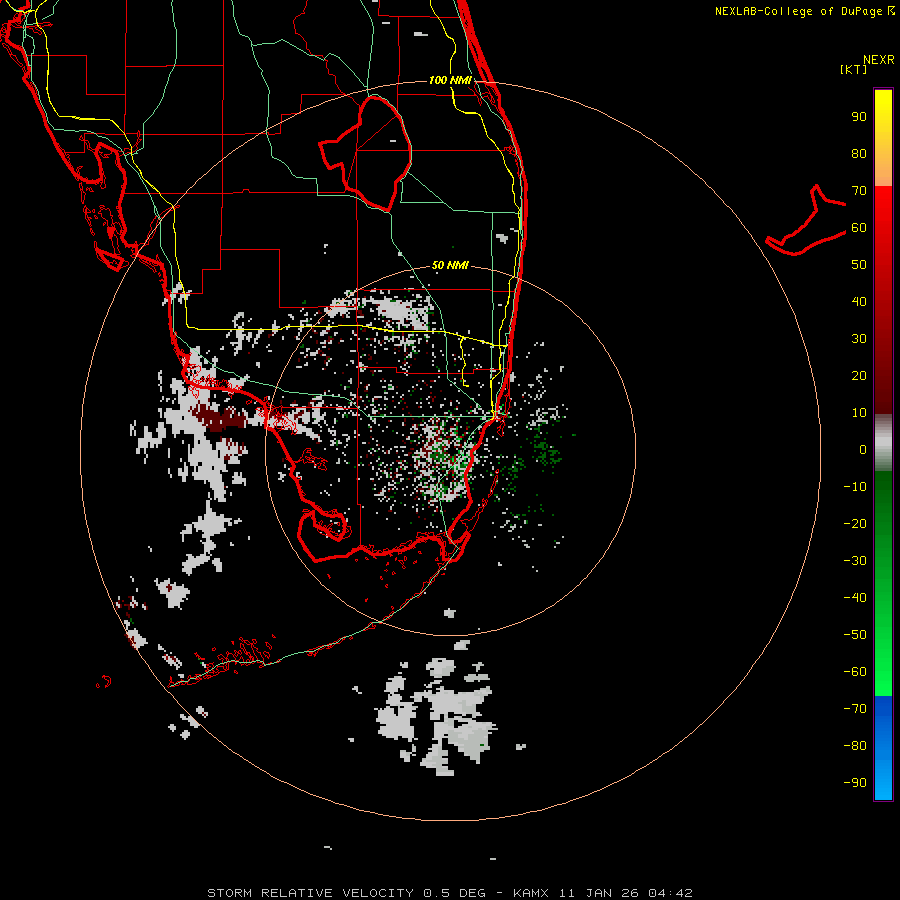900x900 pixels.
Task: Click the 40 value on velocity scale
Action: [859, 302]
